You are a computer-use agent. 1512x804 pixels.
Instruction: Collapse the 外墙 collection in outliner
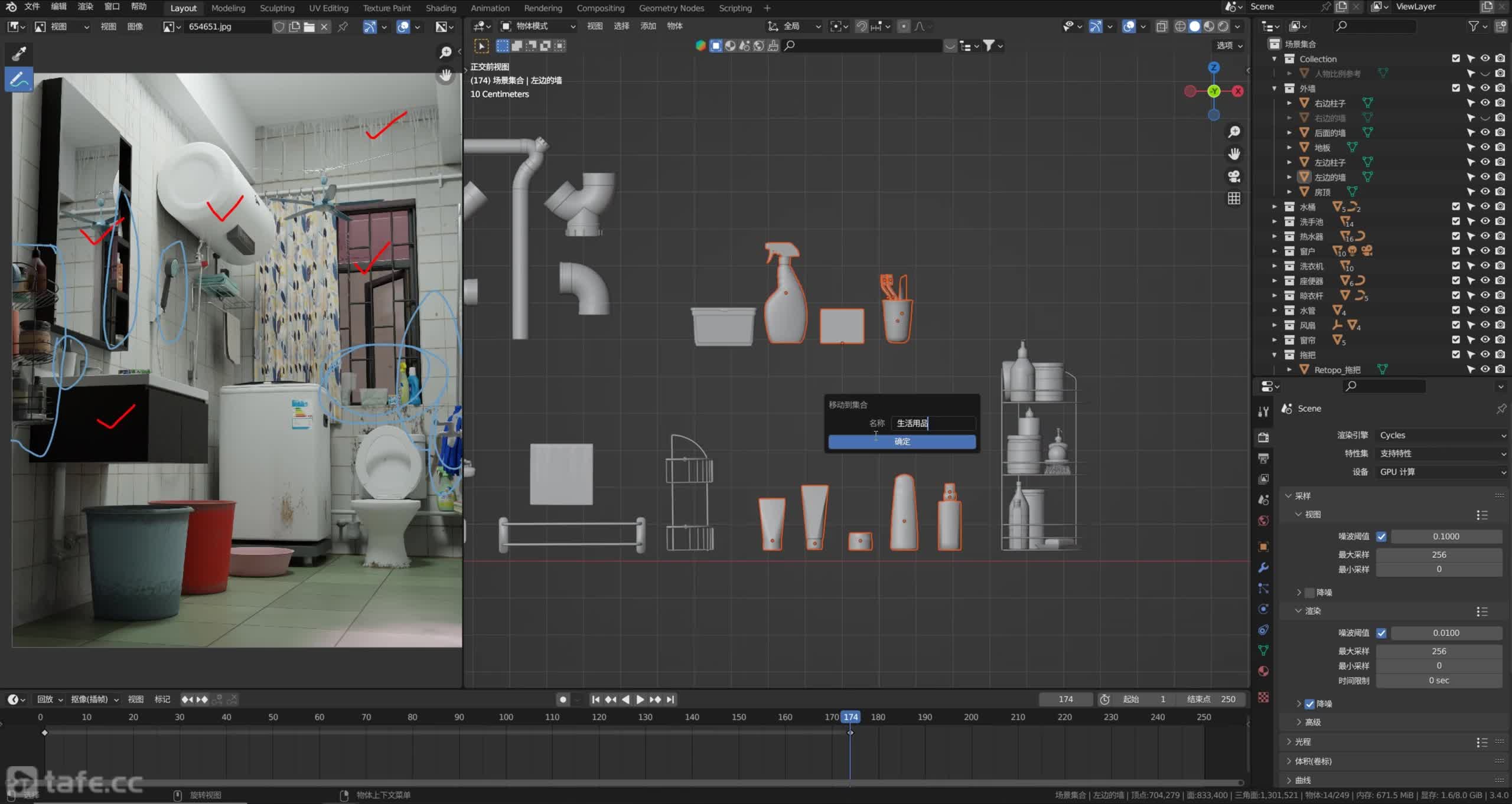(1275, 88)
